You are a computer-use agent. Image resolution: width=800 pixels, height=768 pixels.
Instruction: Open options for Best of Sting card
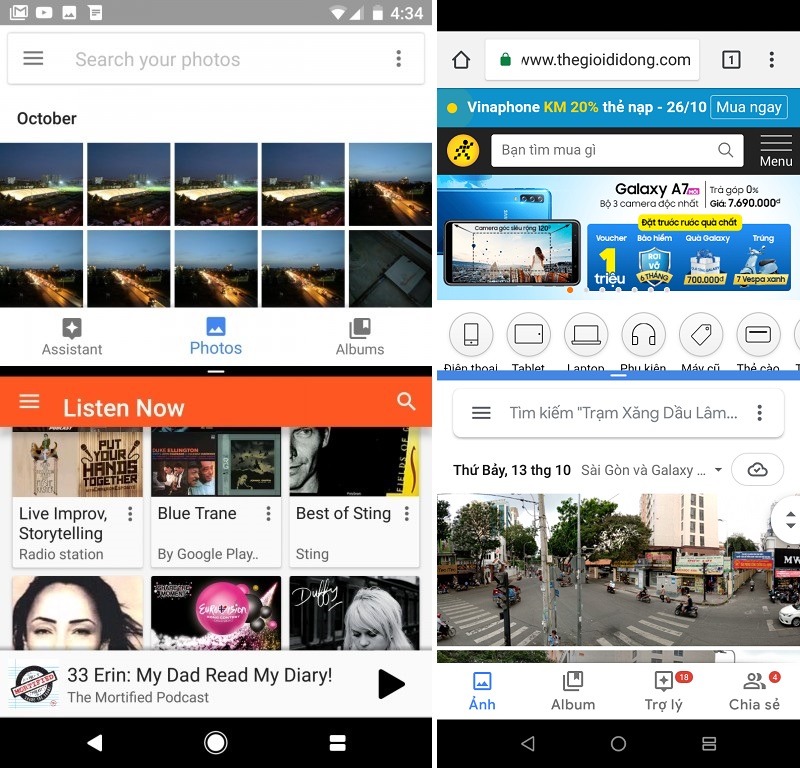pyautogui.click(x=407, y=514)
